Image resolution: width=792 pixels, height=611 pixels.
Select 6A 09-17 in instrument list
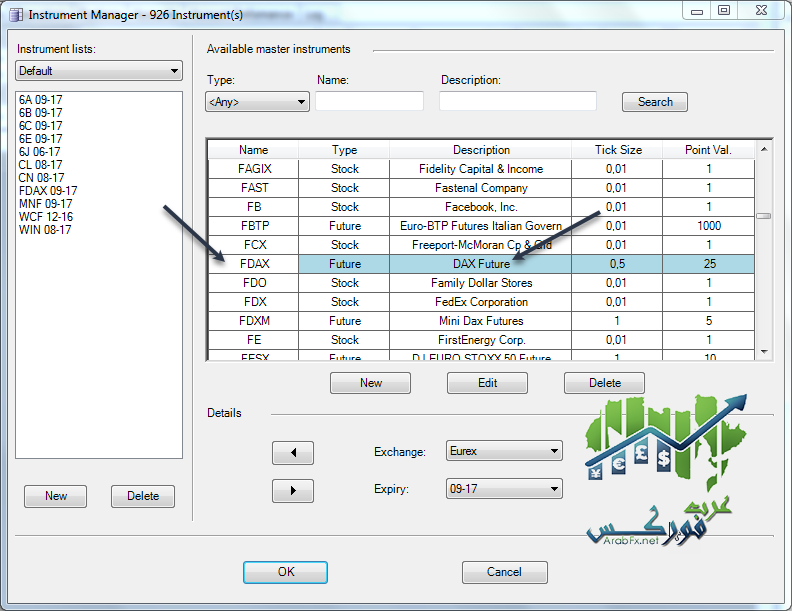point(41,99)
